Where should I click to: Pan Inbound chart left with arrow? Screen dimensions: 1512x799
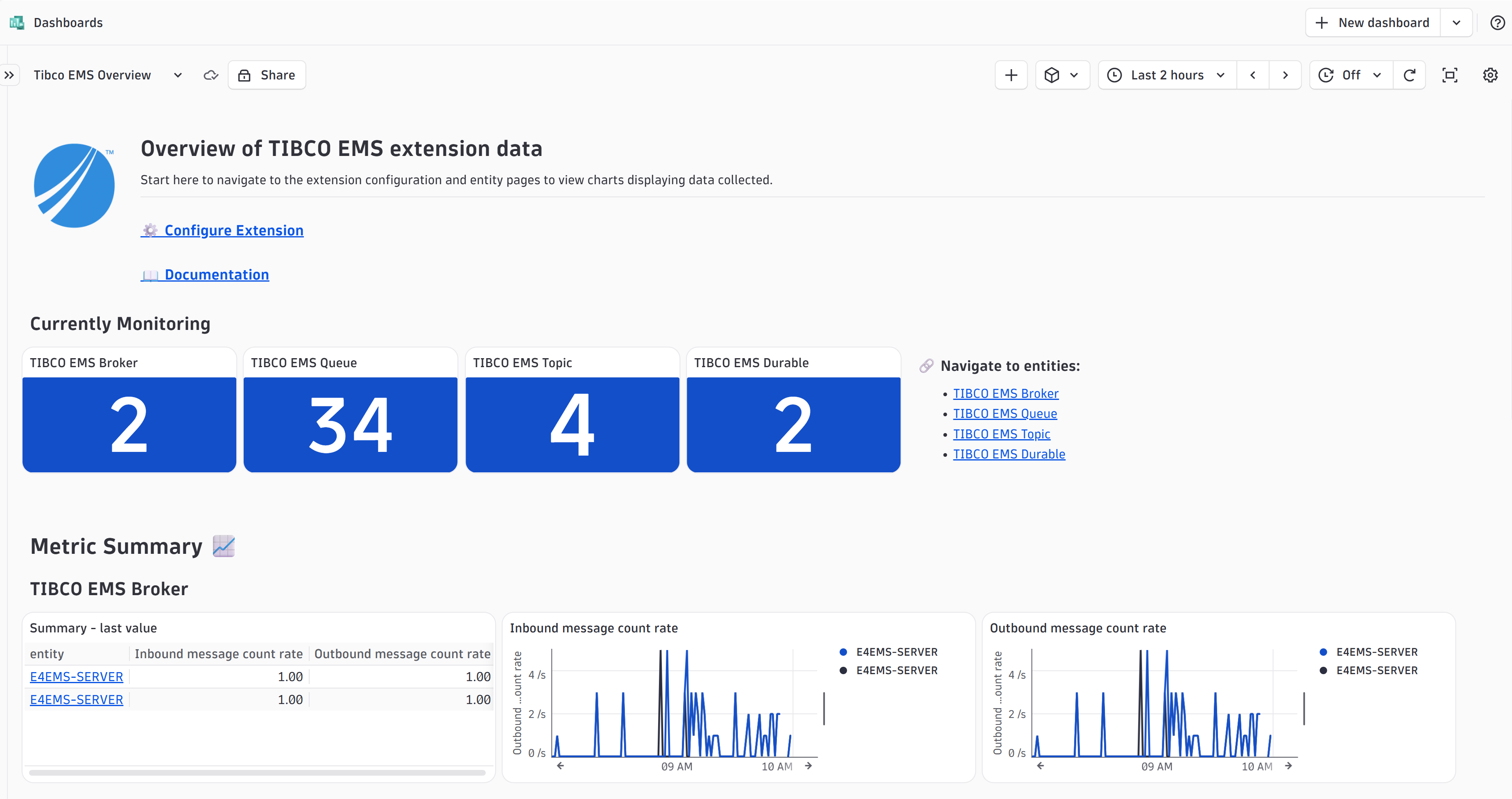560,765
